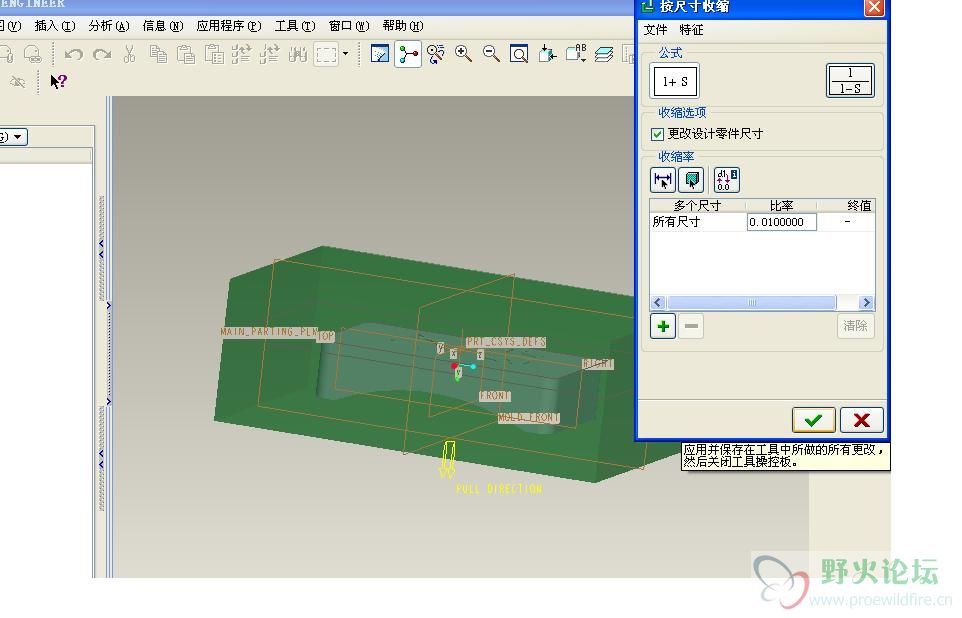Select the MOLD_FRONT datum label
Image resolution: width=962 pixels, height=618 pixels.
tap(529, 417)
